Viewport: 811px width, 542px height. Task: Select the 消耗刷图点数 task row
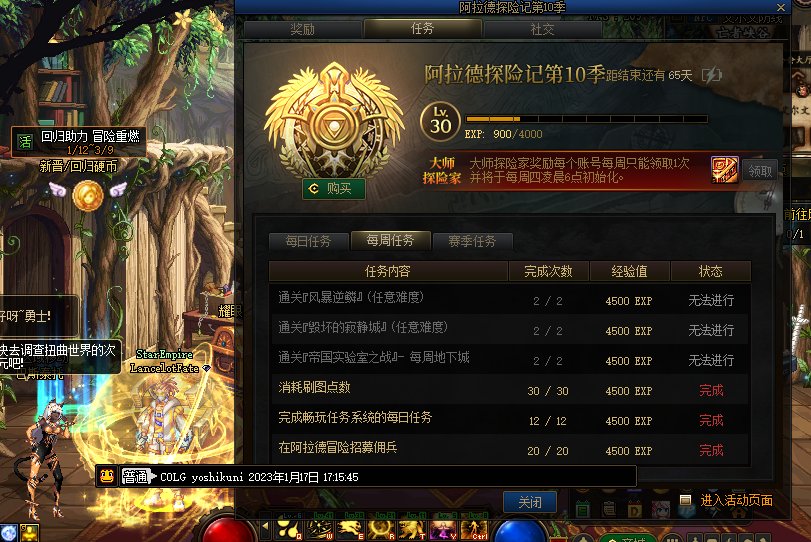pos(509,390)
